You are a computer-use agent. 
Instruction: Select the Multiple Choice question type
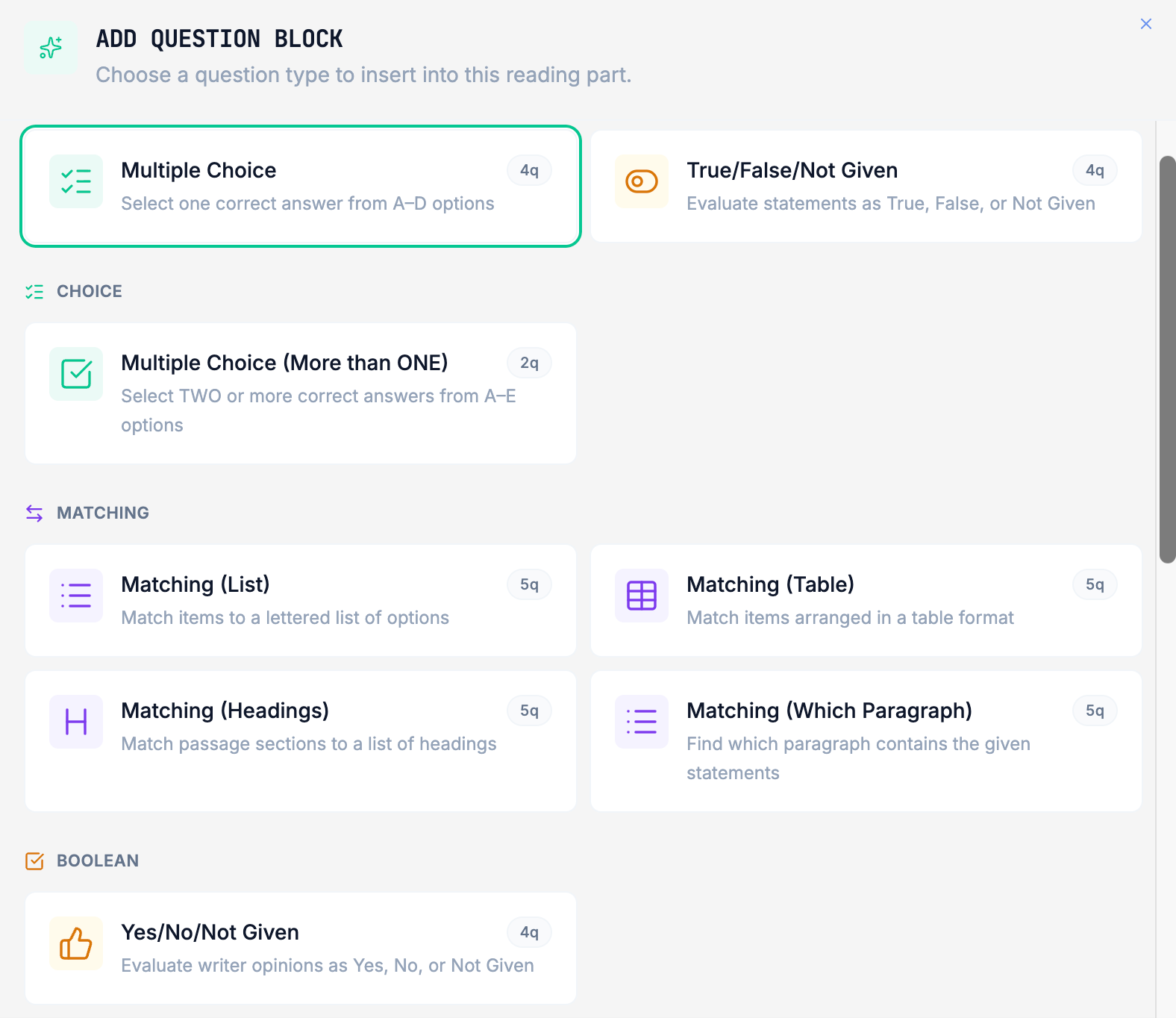click(x=301, y=186)
